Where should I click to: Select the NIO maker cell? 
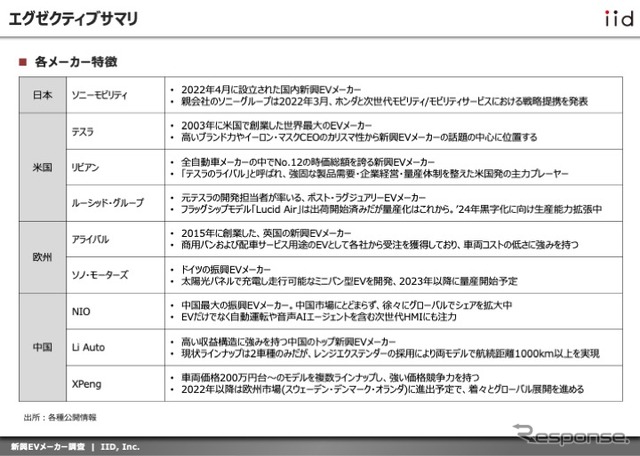[x=116, y=311]
